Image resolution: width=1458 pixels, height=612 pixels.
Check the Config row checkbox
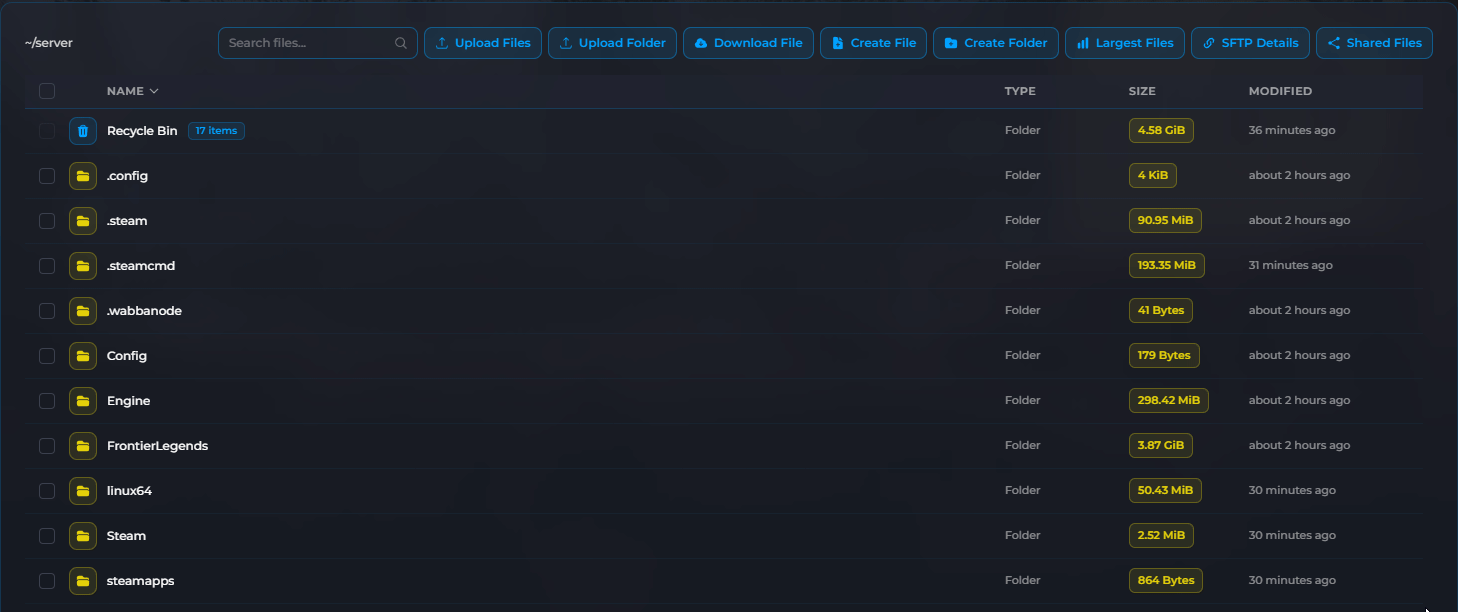tap(47, 356)
